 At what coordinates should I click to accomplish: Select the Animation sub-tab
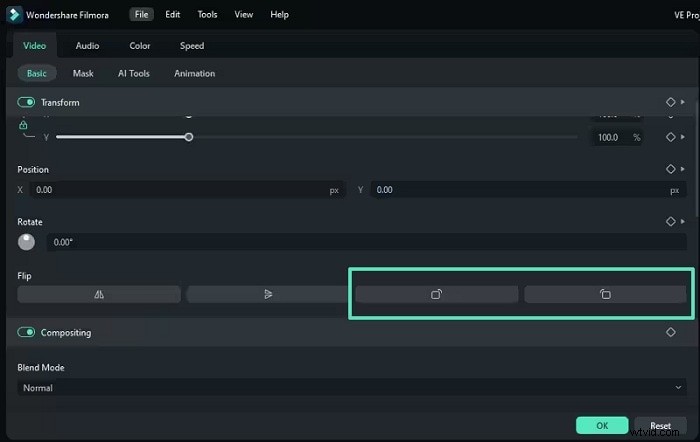(x=195, y=73)
